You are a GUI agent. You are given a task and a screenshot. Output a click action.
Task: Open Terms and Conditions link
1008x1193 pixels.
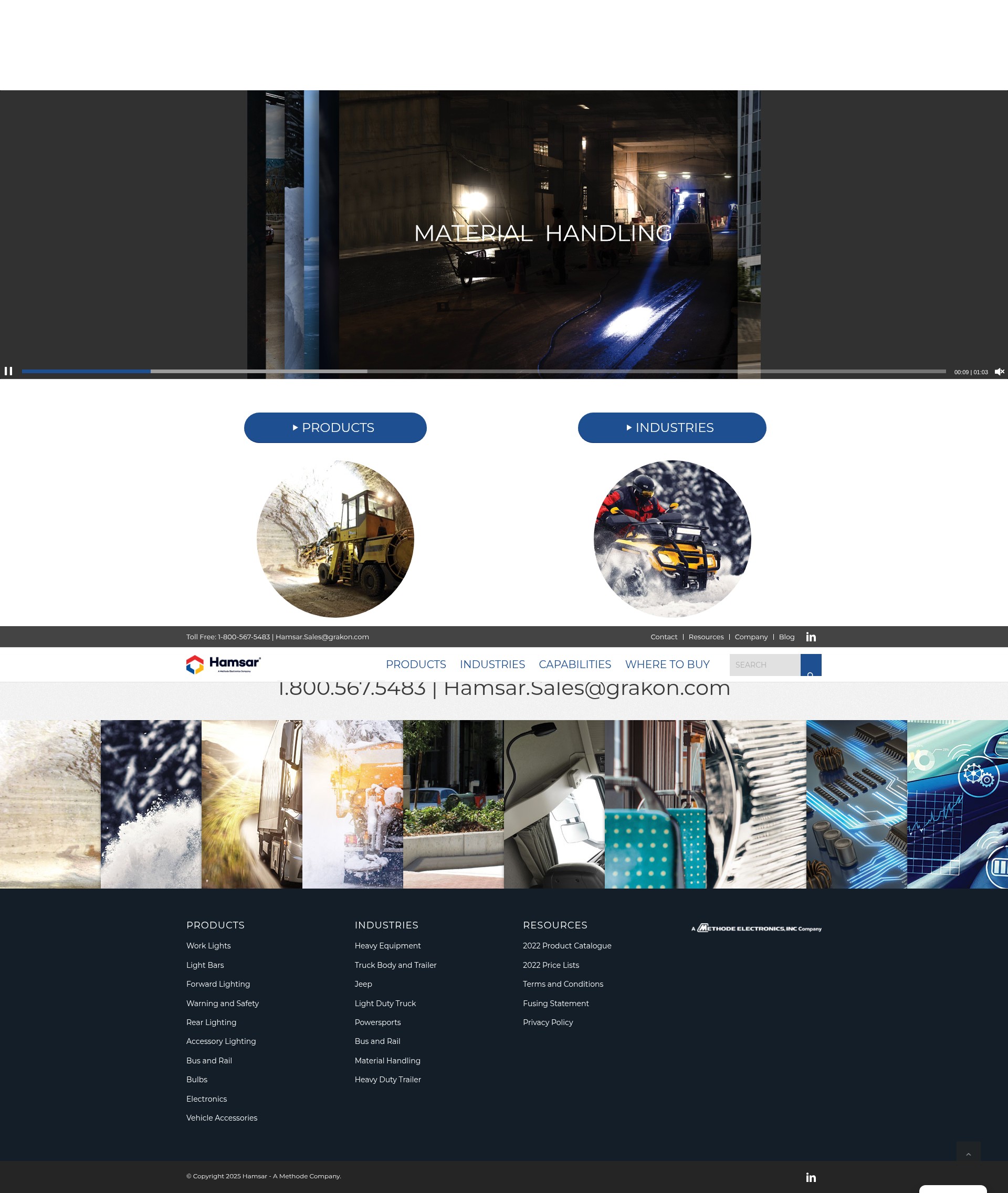coord(563,984)
